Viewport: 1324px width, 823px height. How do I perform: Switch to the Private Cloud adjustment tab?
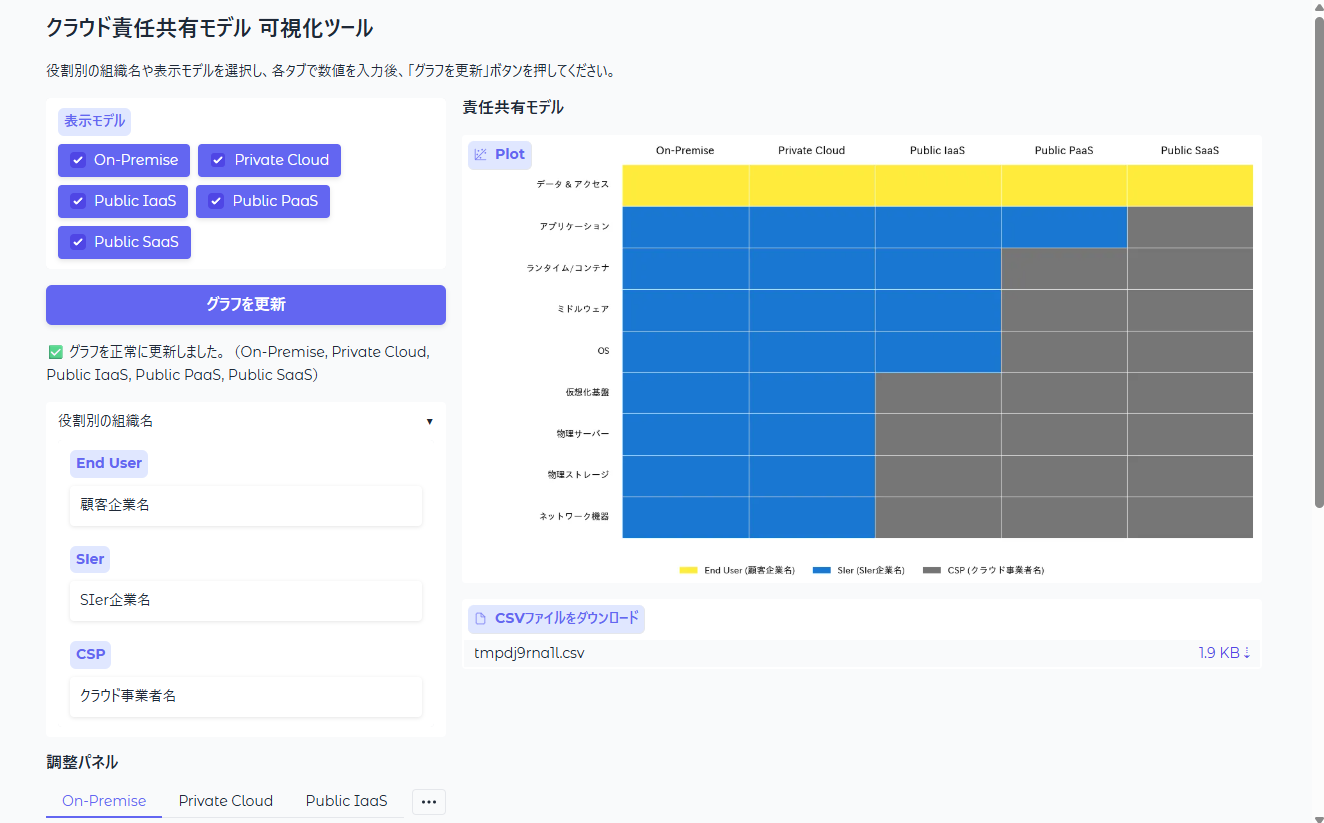226,801
